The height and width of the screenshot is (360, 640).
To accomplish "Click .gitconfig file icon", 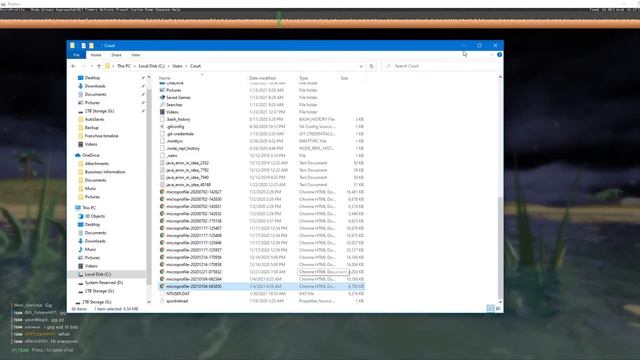I will tap(162, 127).
